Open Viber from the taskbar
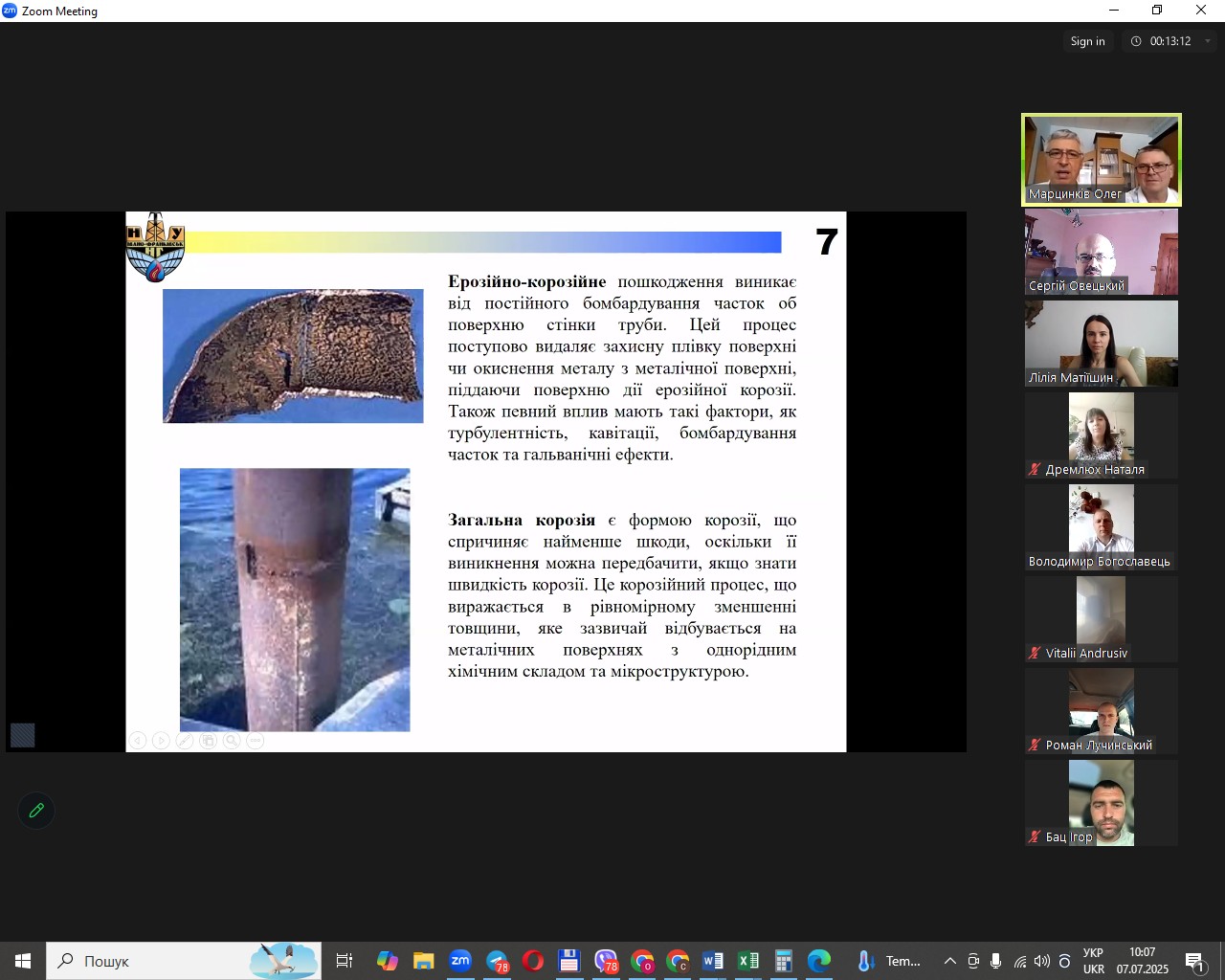This screenshot has height=980, width=1225. [606, 961]
